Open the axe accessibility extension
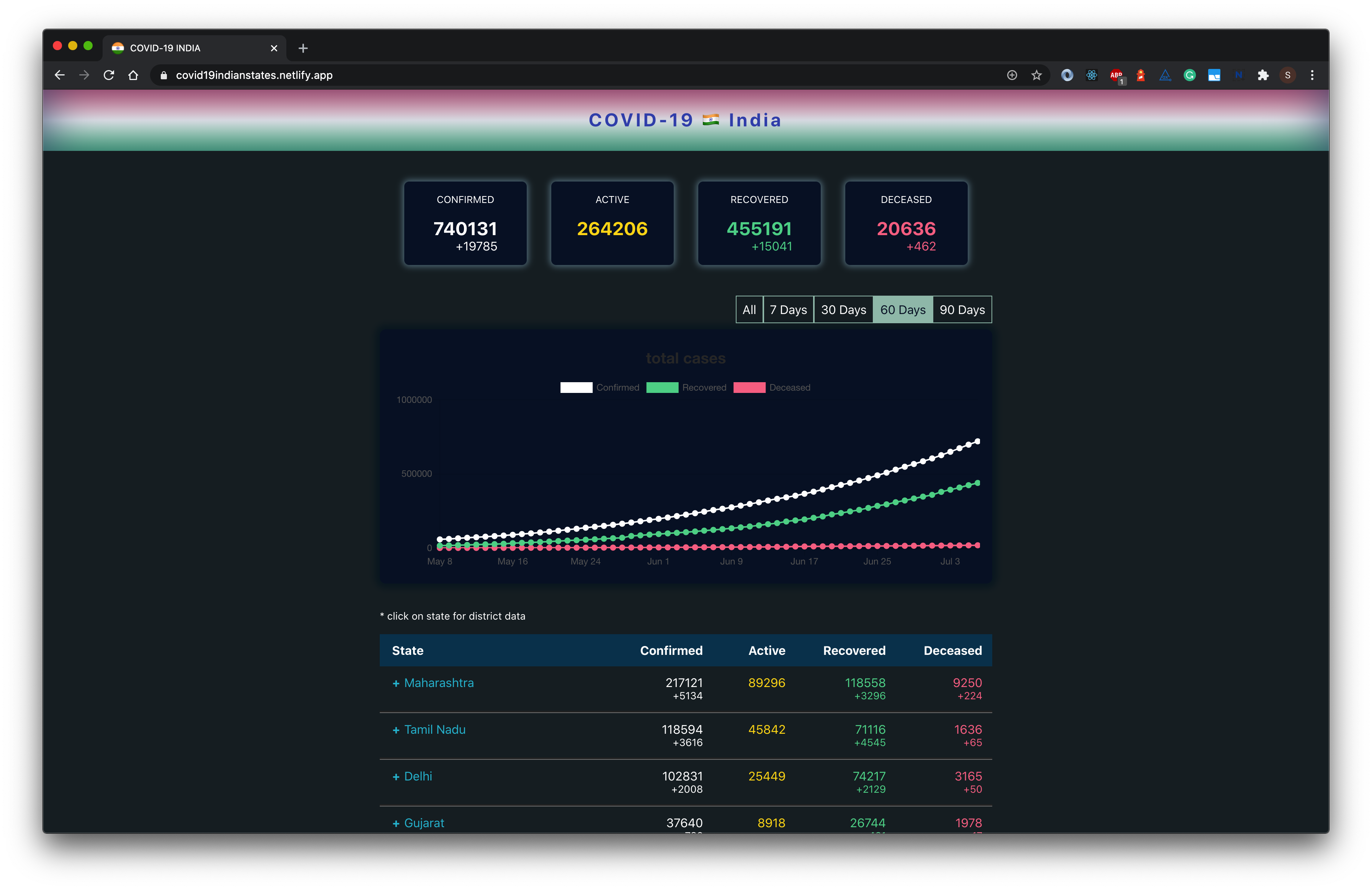This screenshot has width=1372, height=890. click(1165, 75)
